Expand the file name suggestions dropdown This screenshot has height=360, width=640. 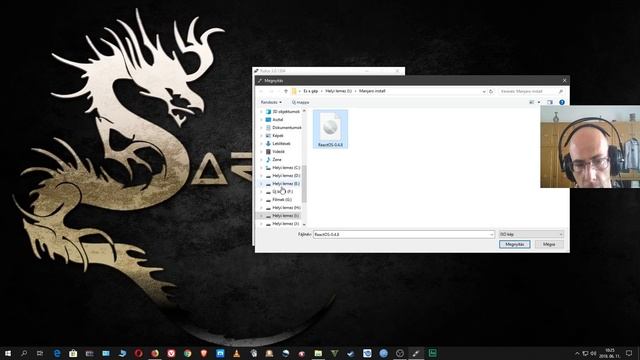[491, 234]
